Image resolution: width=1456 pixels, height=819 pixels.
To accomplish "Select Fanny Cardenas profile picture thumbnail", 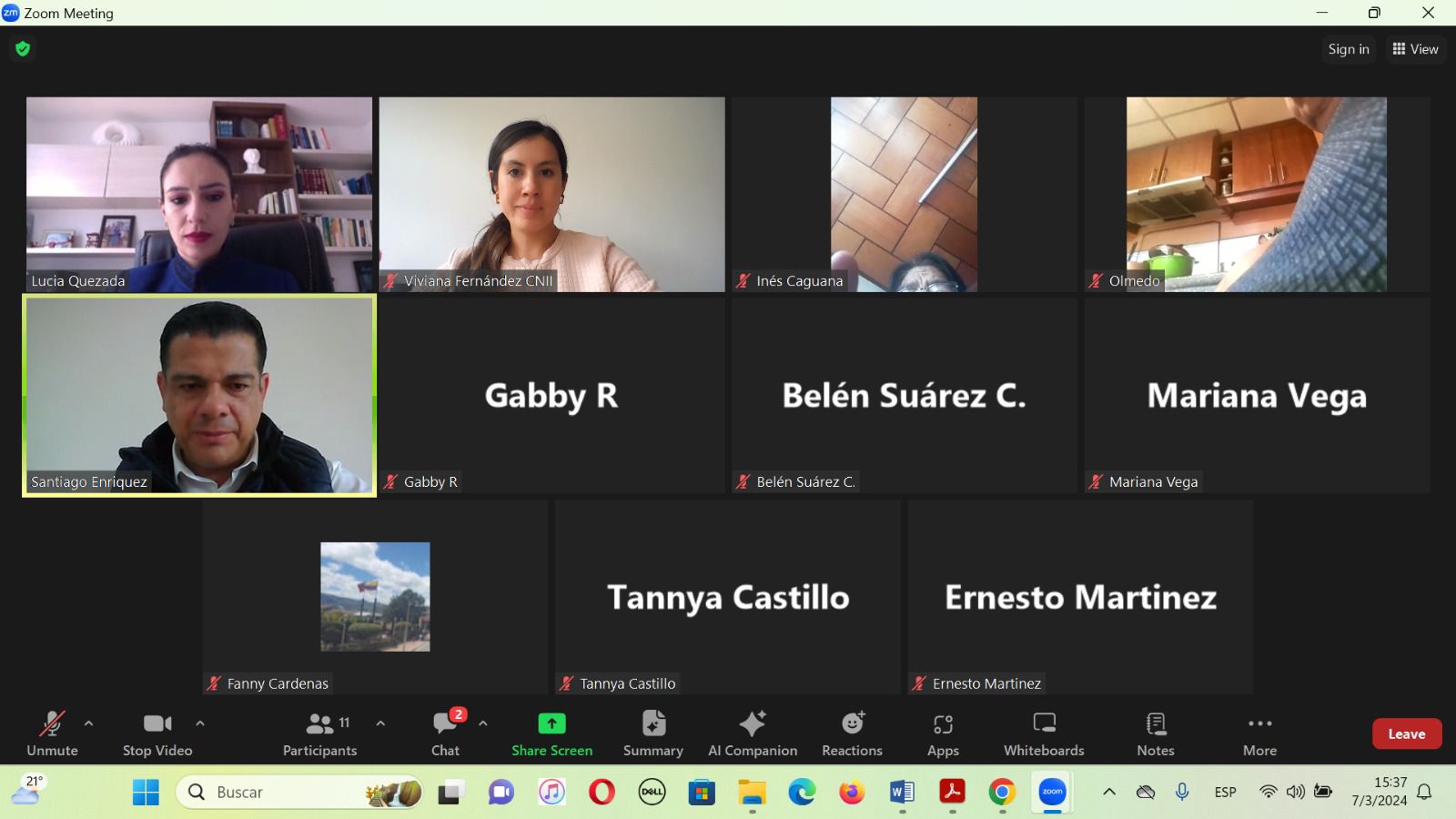I will click(375, 597).
